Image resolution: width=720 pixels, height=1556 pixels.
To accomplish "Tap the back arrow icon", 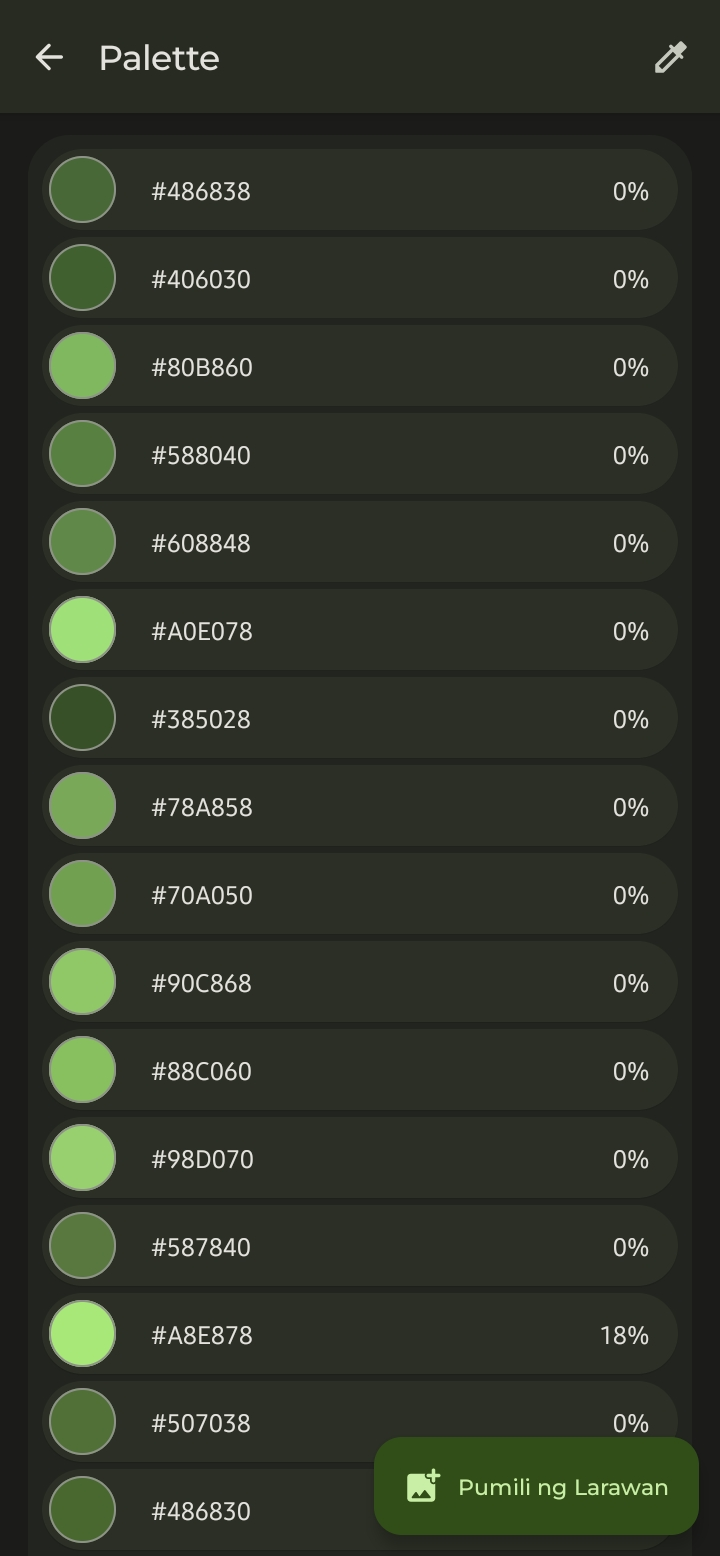I will (49, 58).
